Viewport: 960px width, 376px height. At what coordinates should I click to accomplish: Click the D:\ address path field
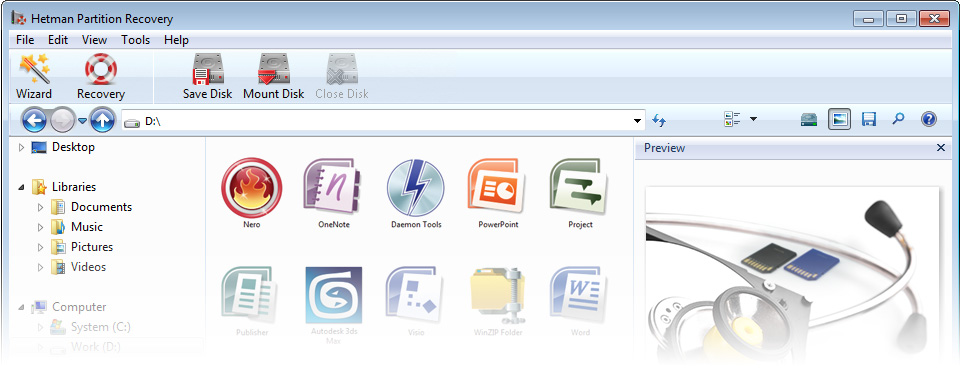tap(383, 121)
